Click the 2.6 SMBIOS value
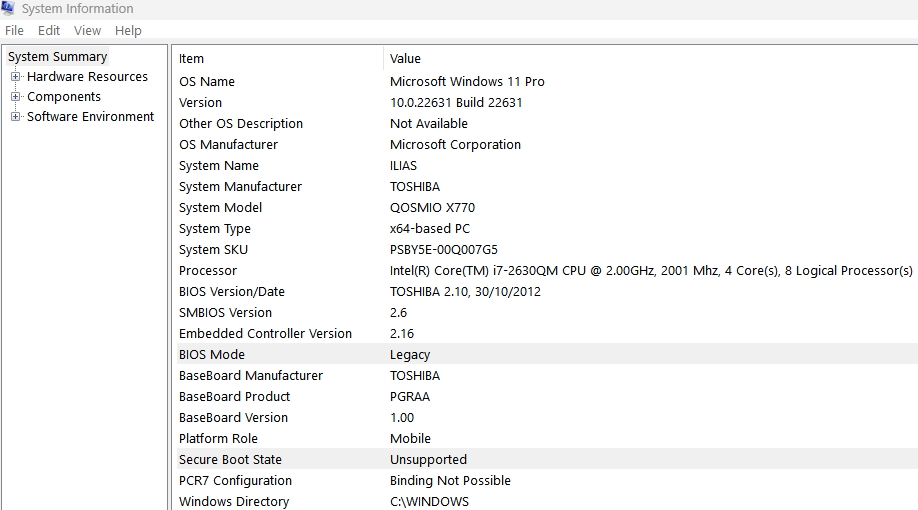 coord(399,313)
